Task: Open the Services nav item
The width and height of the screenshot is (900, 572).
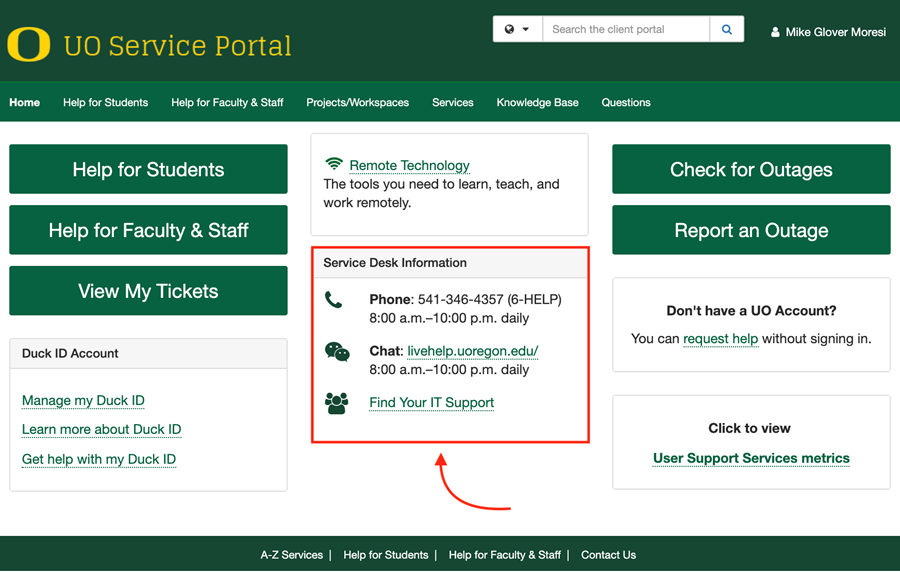Action: point(453,102)
